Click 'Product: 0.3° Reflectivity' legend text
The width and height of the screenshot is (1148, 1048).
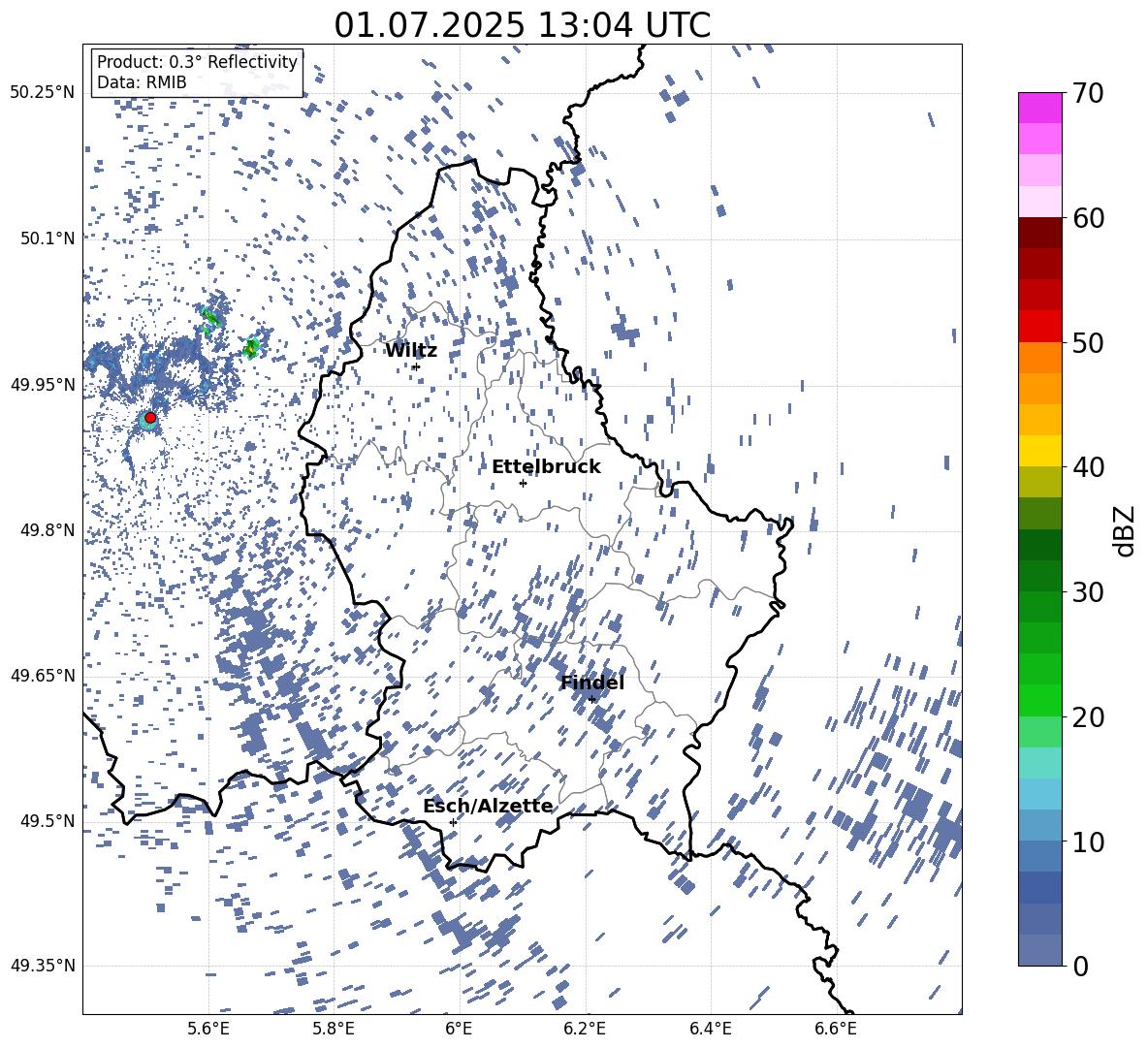[197, 62]
